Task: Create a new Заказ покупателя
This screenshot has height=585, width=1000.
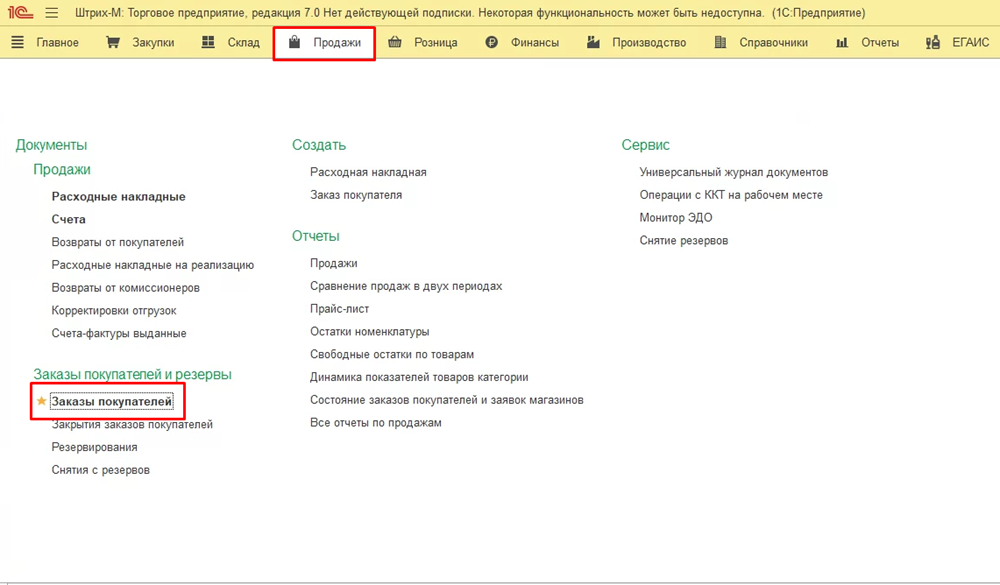Action: click(x=356, y=195)
